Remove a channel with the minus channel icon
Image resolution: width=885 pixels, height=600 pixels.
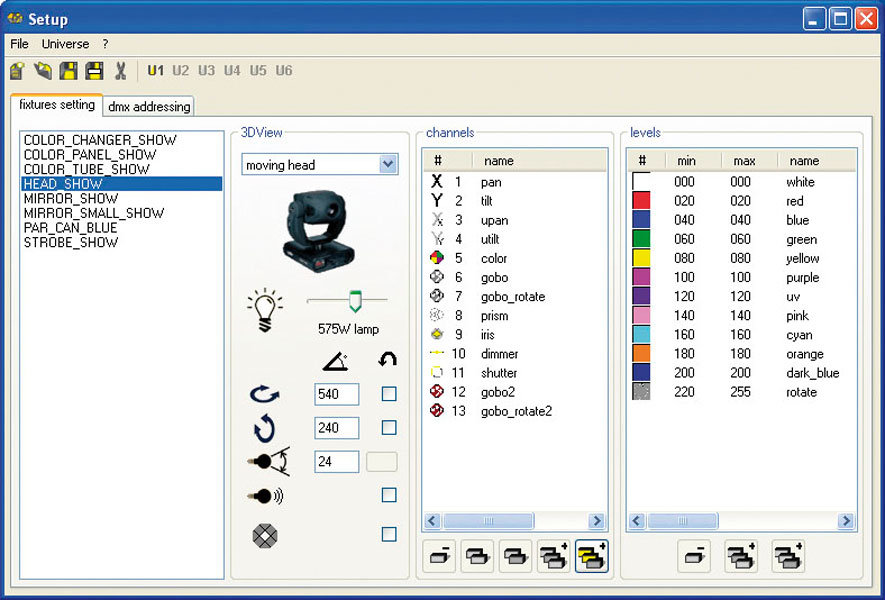438,556
